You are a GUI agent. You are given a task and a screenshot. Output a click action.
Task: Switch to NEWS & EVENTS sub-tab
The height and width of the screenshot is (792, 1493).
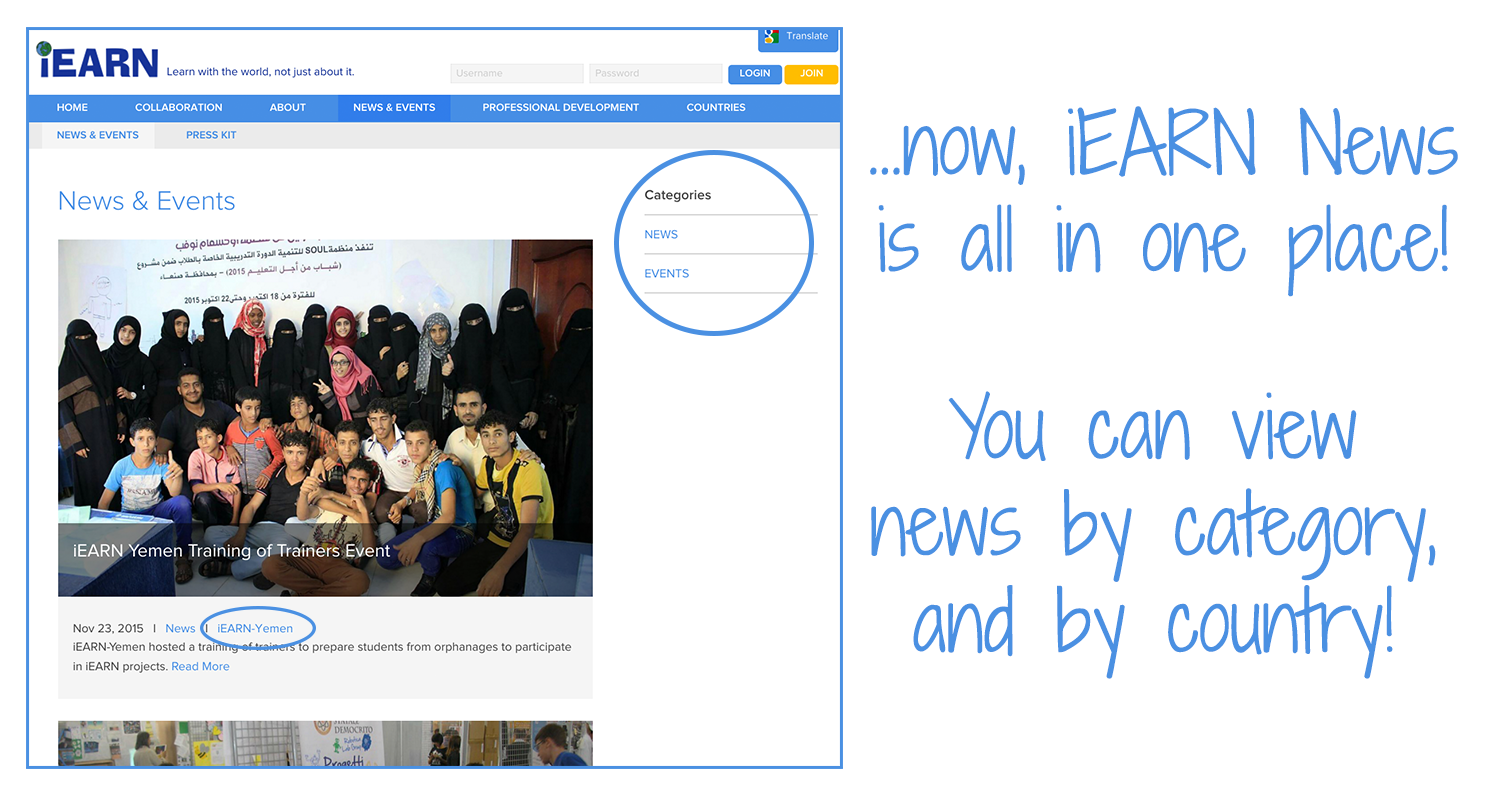(98, 135)
